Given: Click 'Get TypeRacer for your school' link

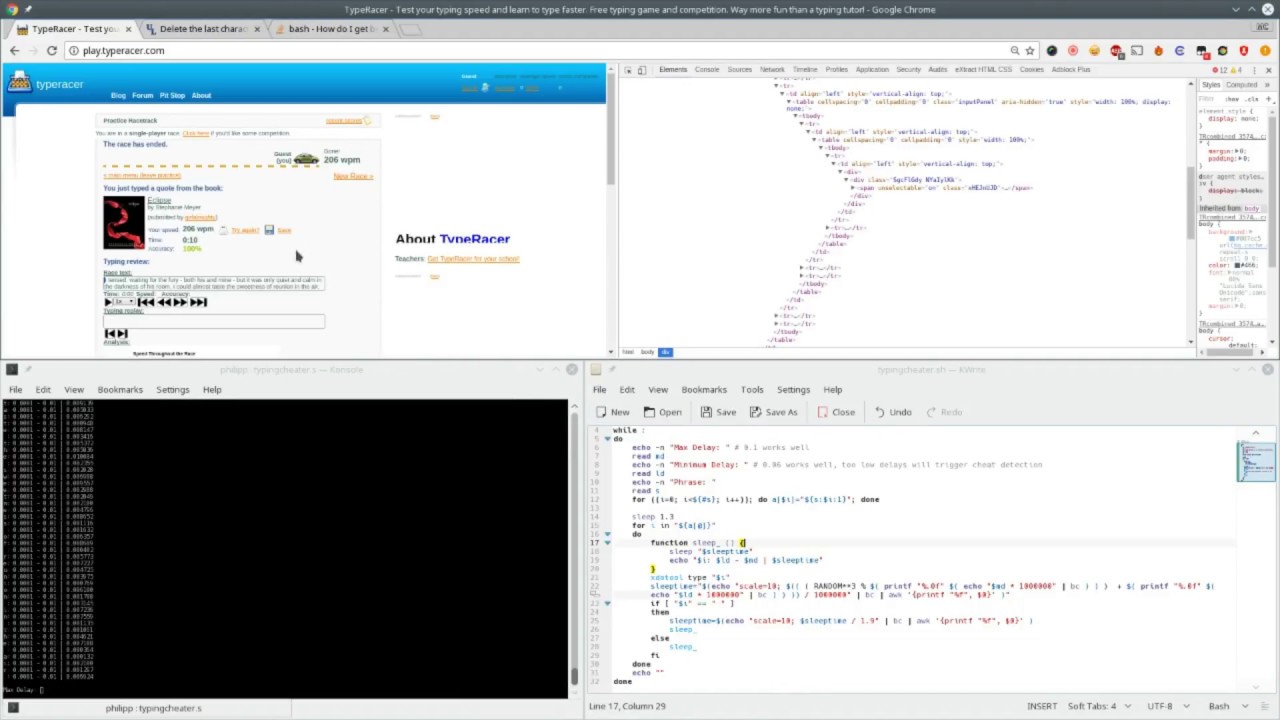Looking at the screenshot, I should point(473,259).
